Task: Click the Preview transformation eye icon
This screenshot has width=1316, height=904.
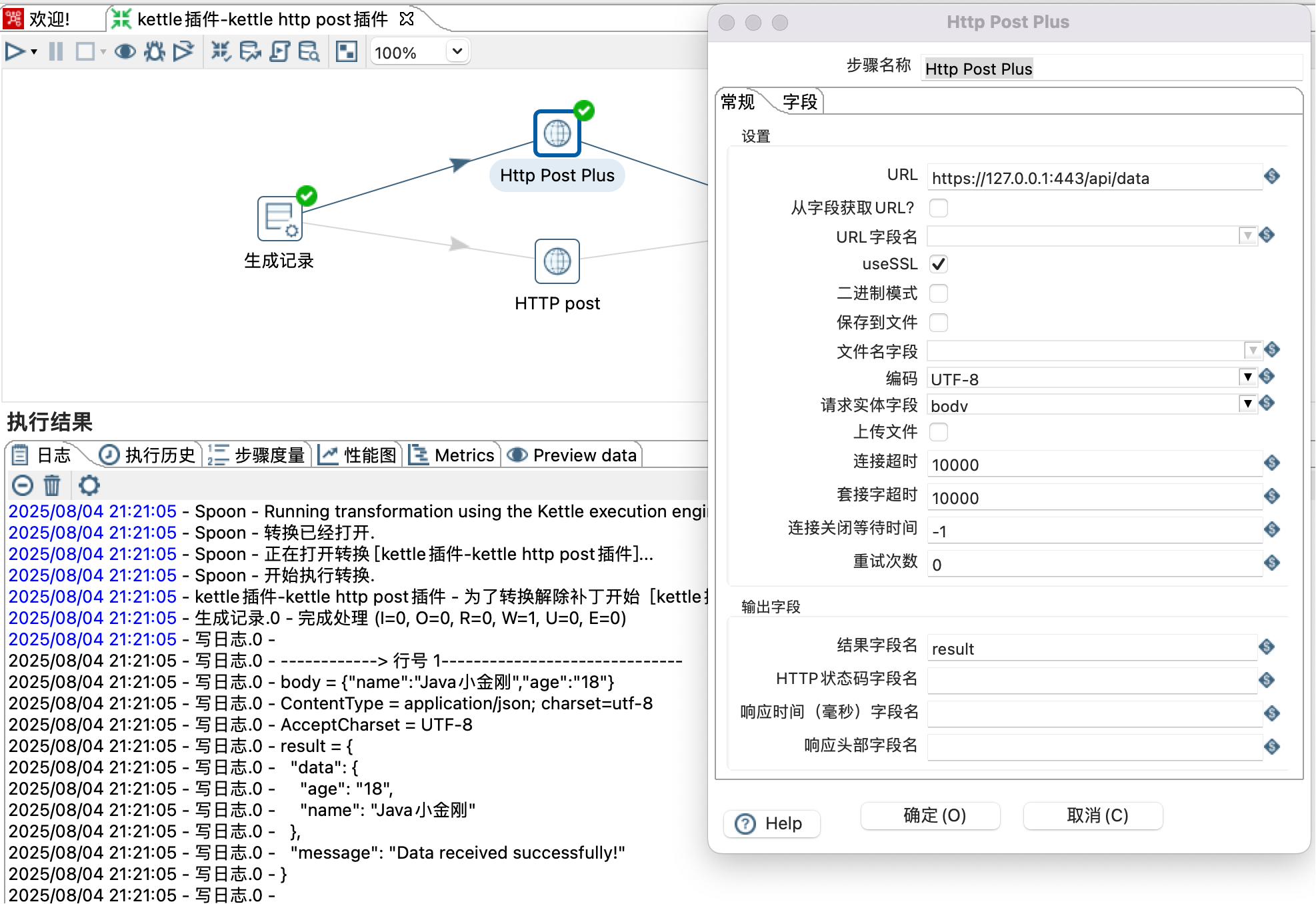Action: [125, 51]
